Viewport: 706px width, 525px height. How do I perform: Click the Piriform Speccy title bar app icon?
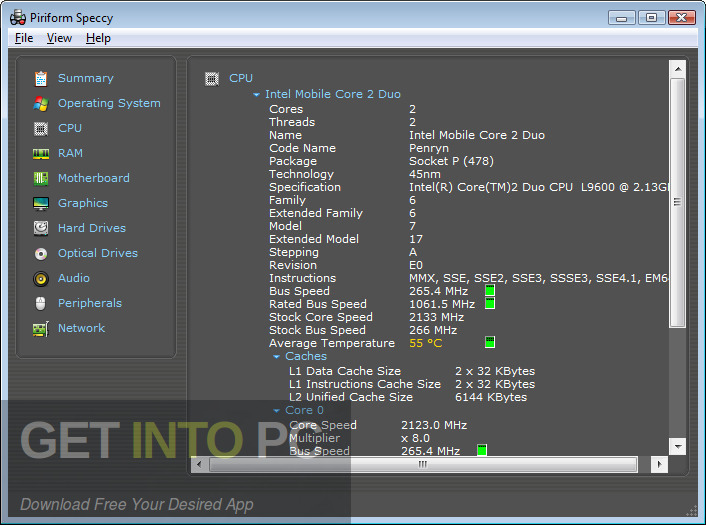(18, 17)
